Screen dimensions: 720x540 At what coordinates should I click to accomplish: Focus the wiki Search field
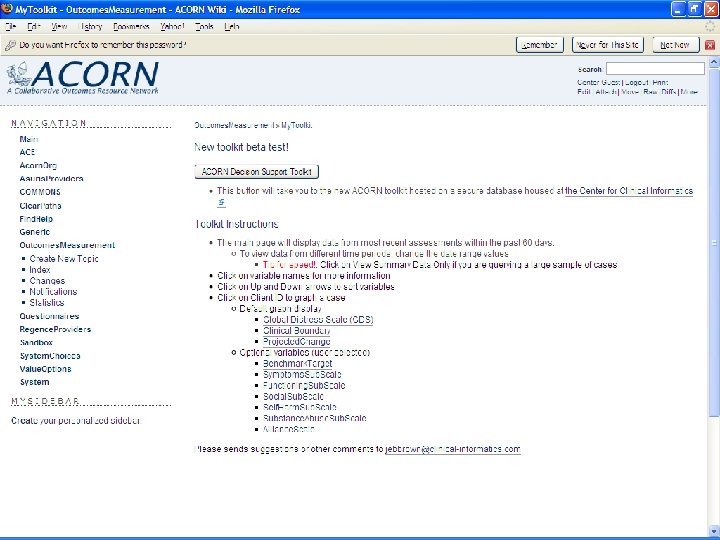pos(655,69)
